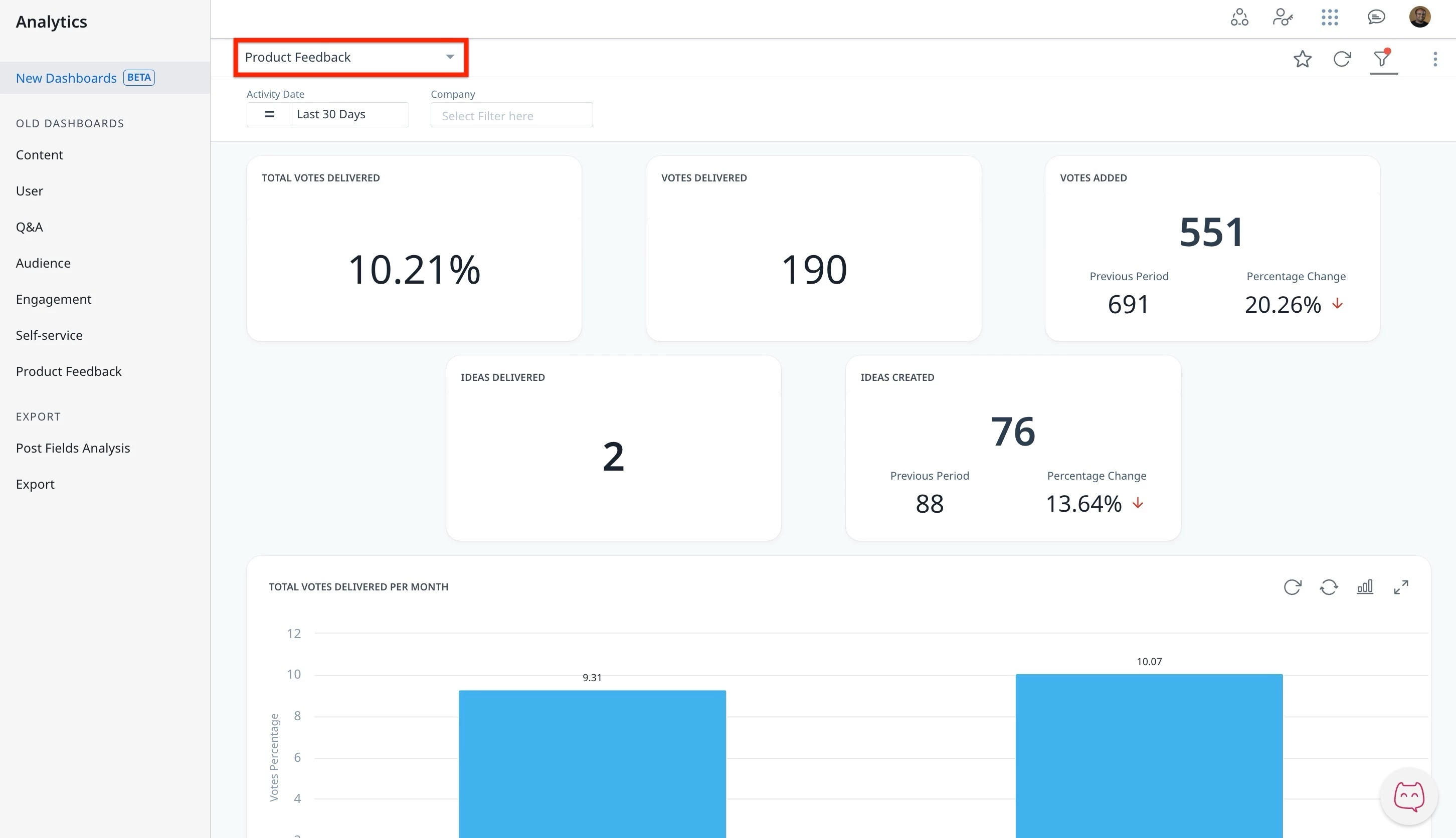Open the connected nodes community icon
Screen dimensions: 1456x838
(x=1239, y=17)
